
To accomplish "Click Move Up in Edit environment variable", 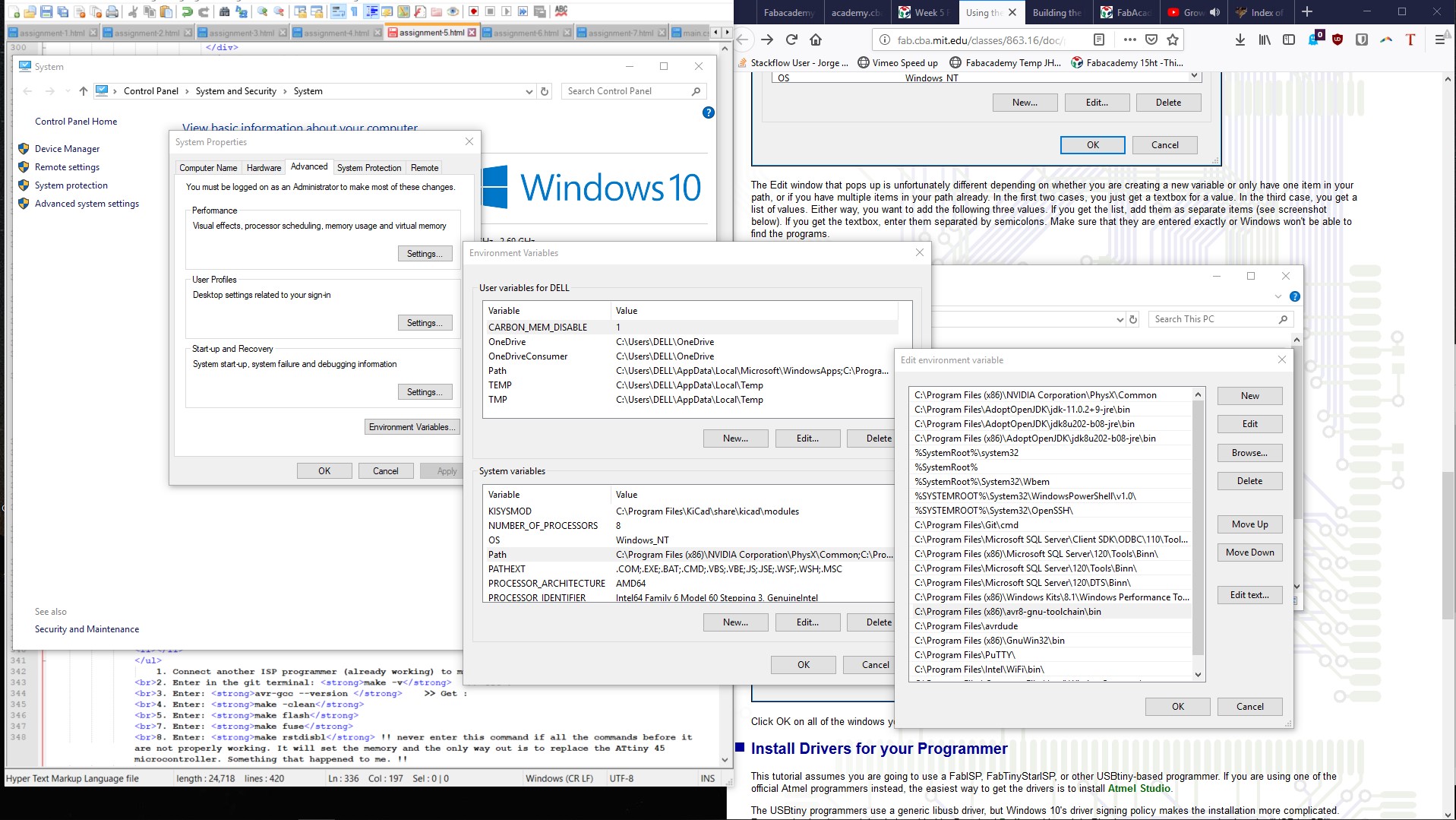I will click(1250, 524).
